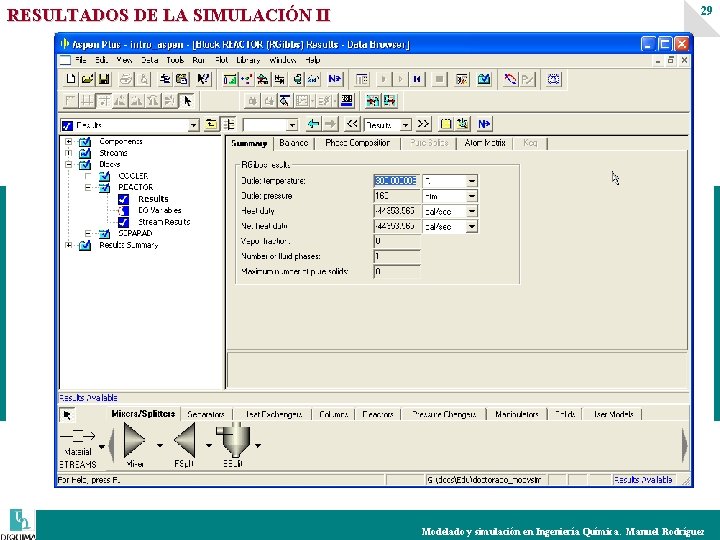Image resolution: width=720 pixels, height=540 pixels.
Task: Switch to the Atom Matrix tab
Action: [484, 143]
